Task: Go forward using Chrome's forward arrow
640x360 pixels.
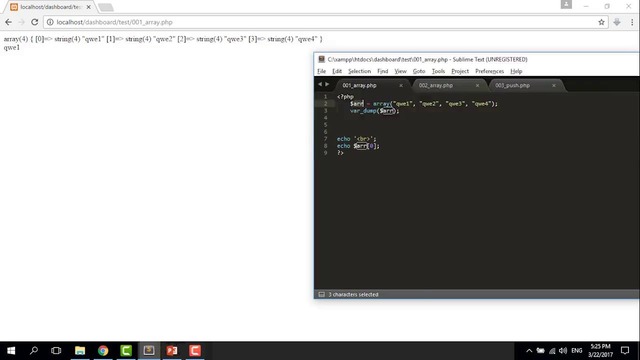Action: pos(22,22)
